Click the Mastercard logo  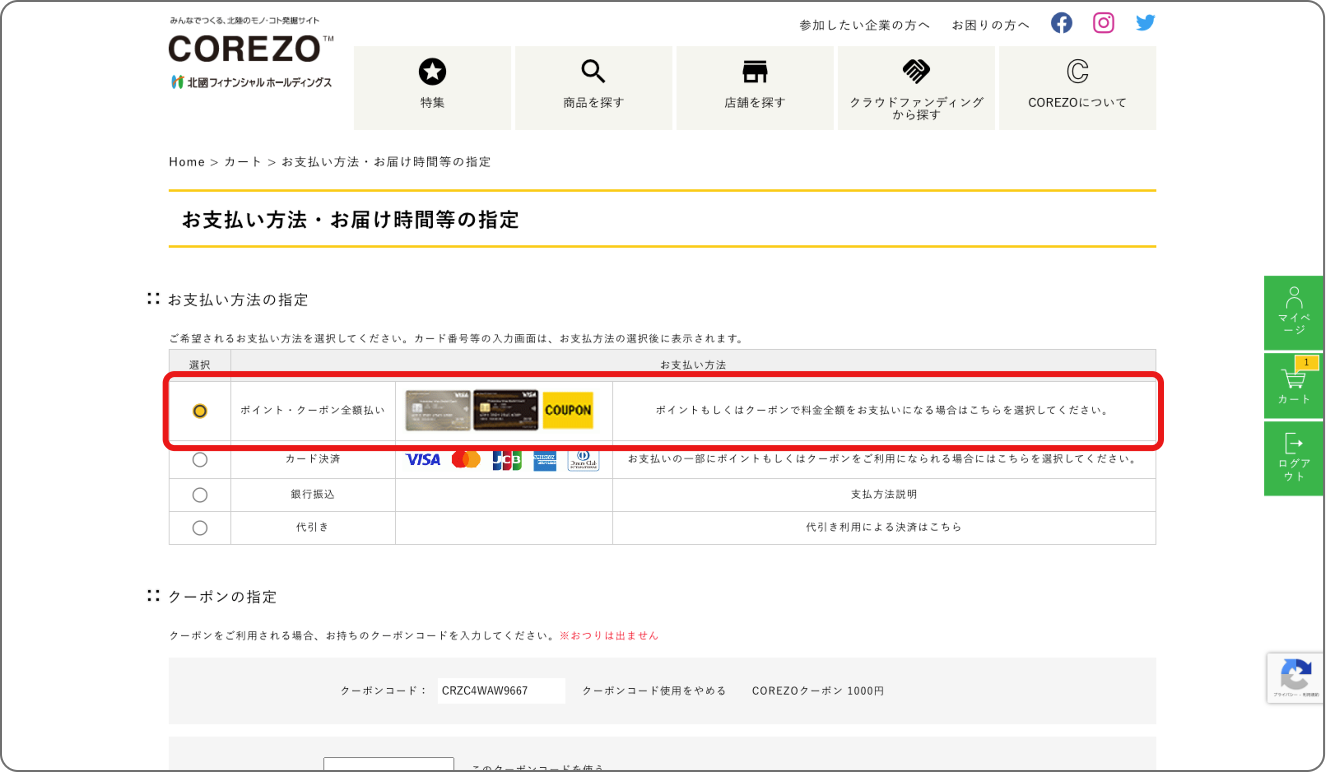coord(466,459)
